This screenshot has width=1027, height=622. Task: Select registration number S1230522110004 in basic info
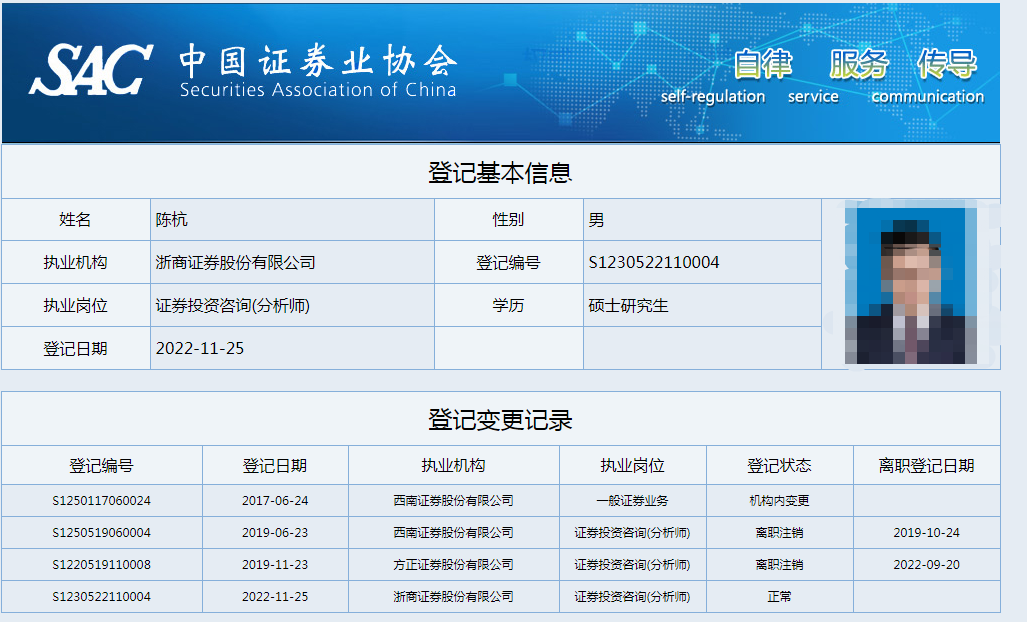(x=654, y=263)
